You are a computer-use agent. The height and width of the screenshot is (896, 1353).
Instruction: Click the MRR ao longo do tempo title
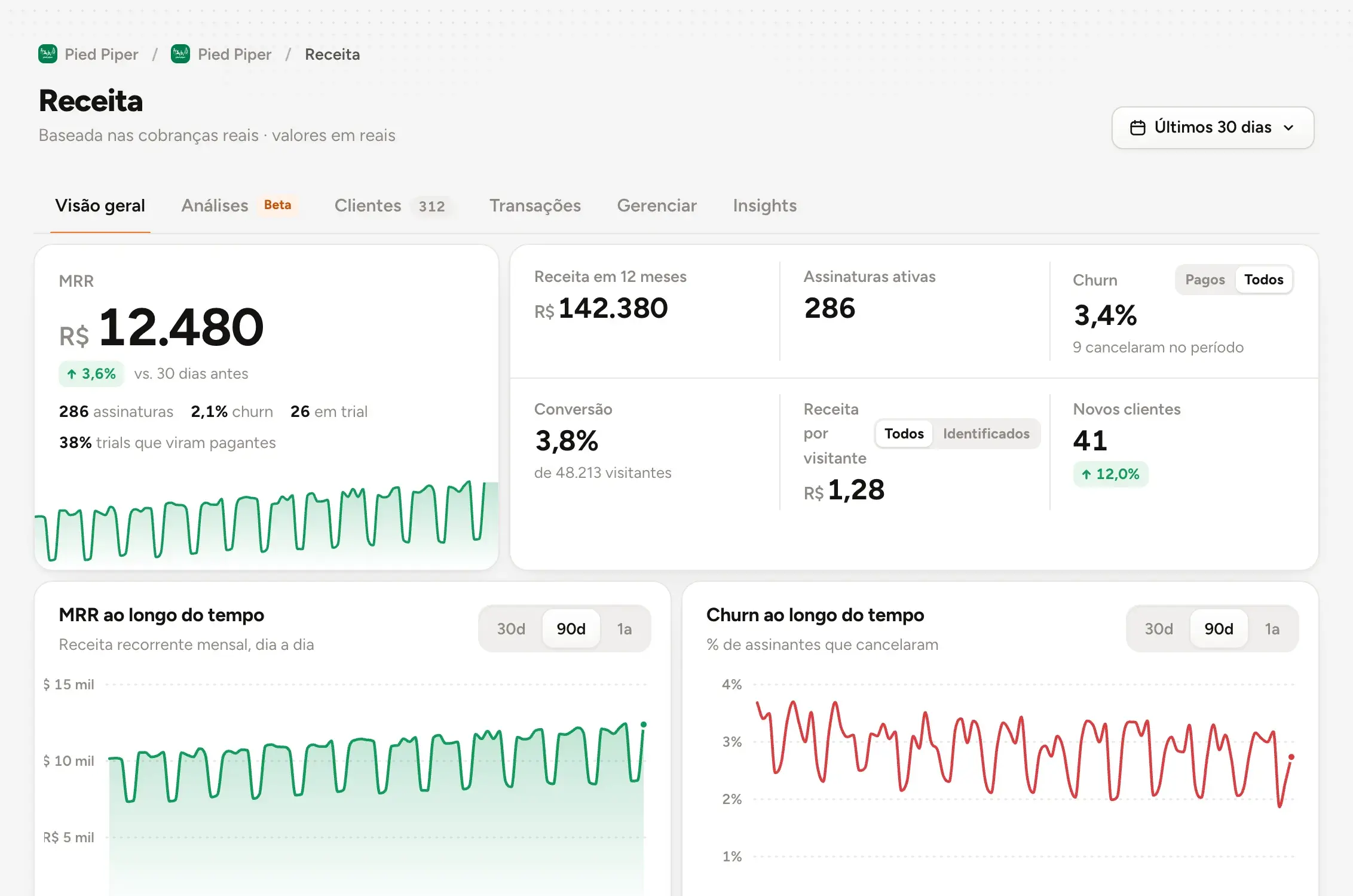[161, 615]
